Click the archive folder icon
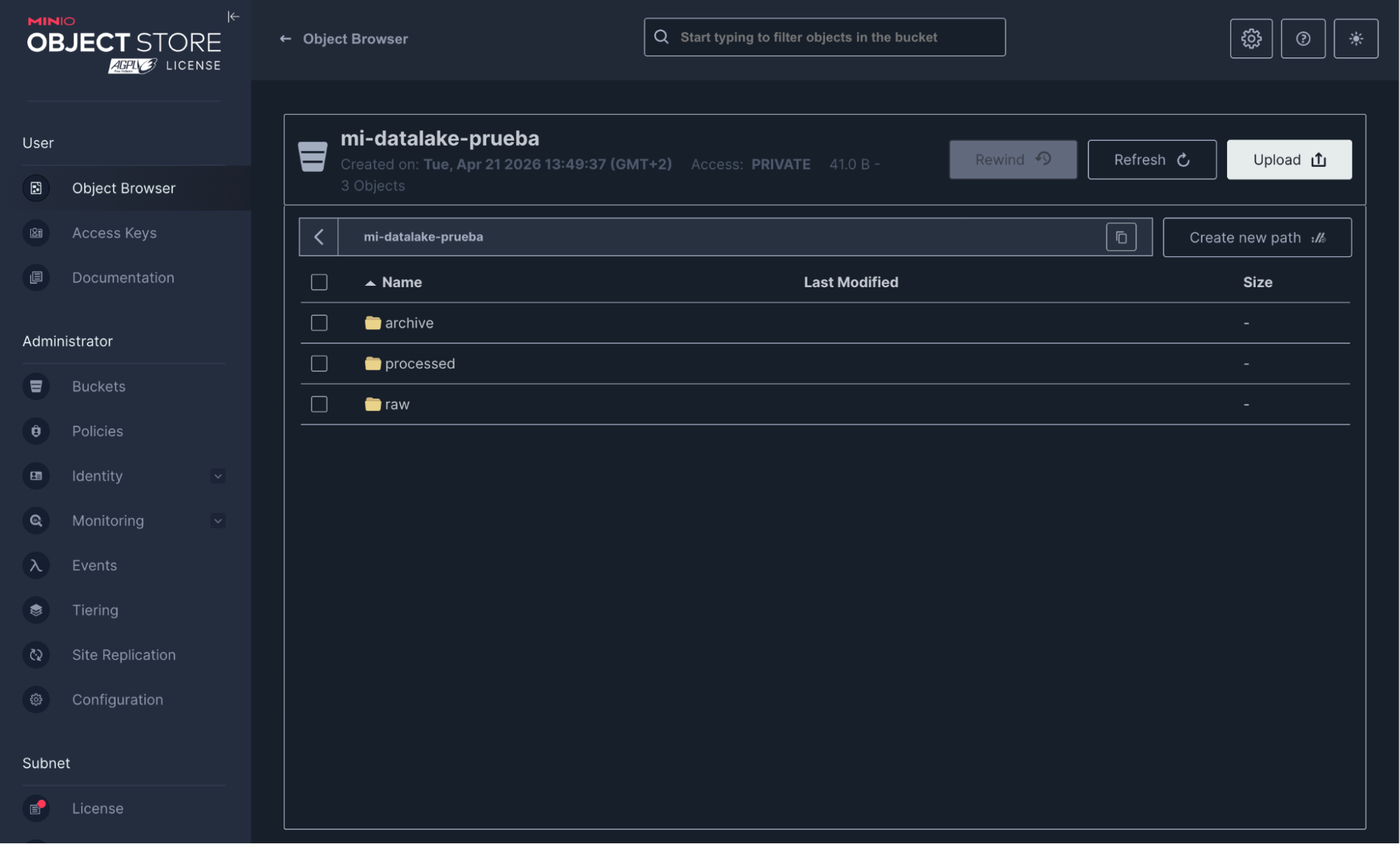 coord(373,323)
